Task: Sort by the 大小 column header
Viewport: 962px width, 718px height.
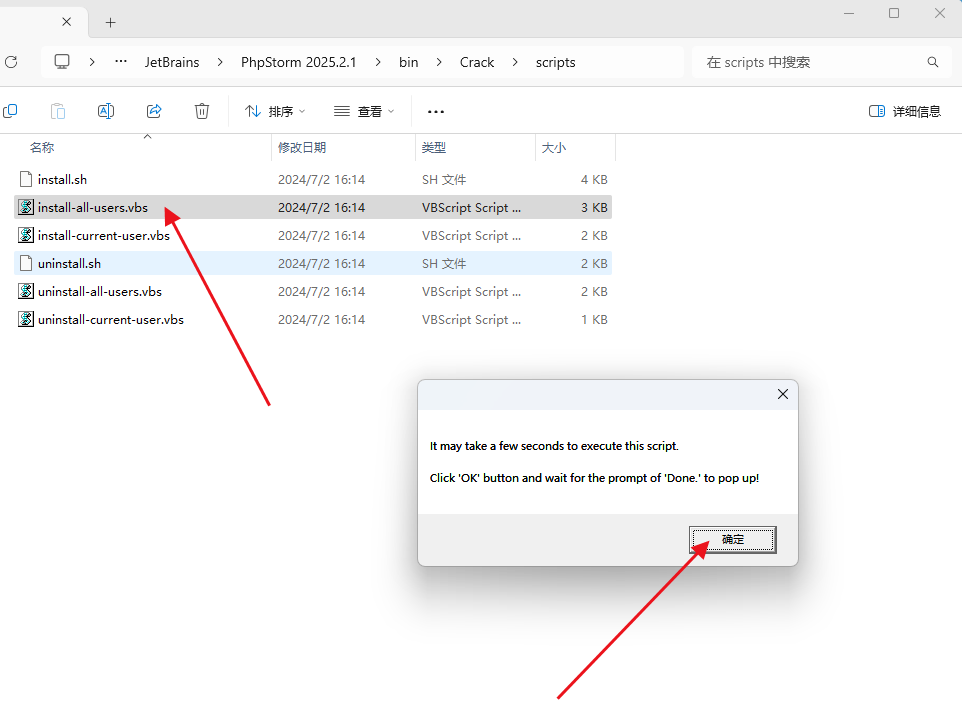Action: pos(553,147)
